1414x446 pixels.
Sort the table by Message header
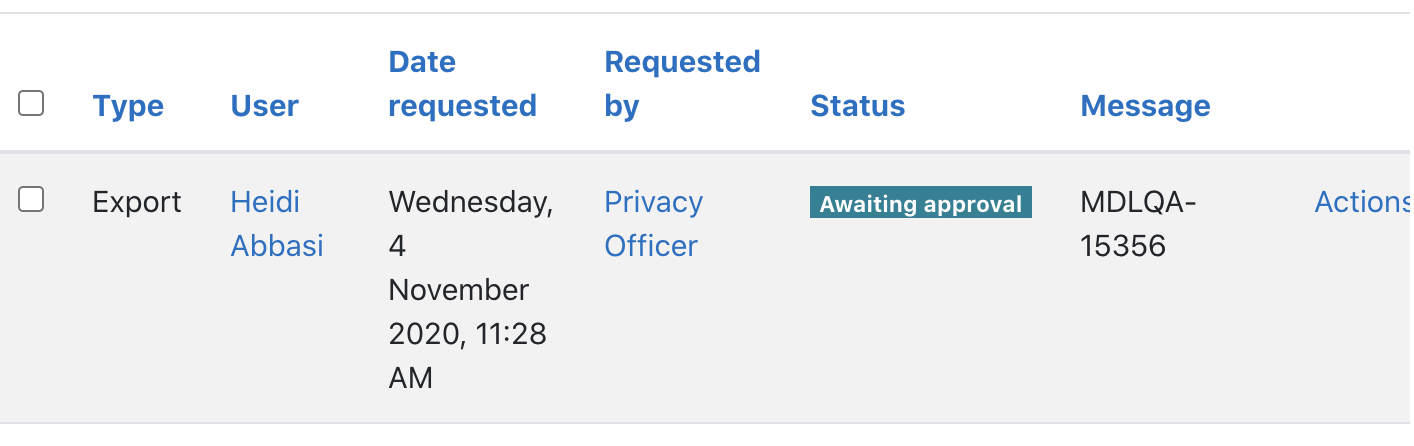tap(1145, 106)
